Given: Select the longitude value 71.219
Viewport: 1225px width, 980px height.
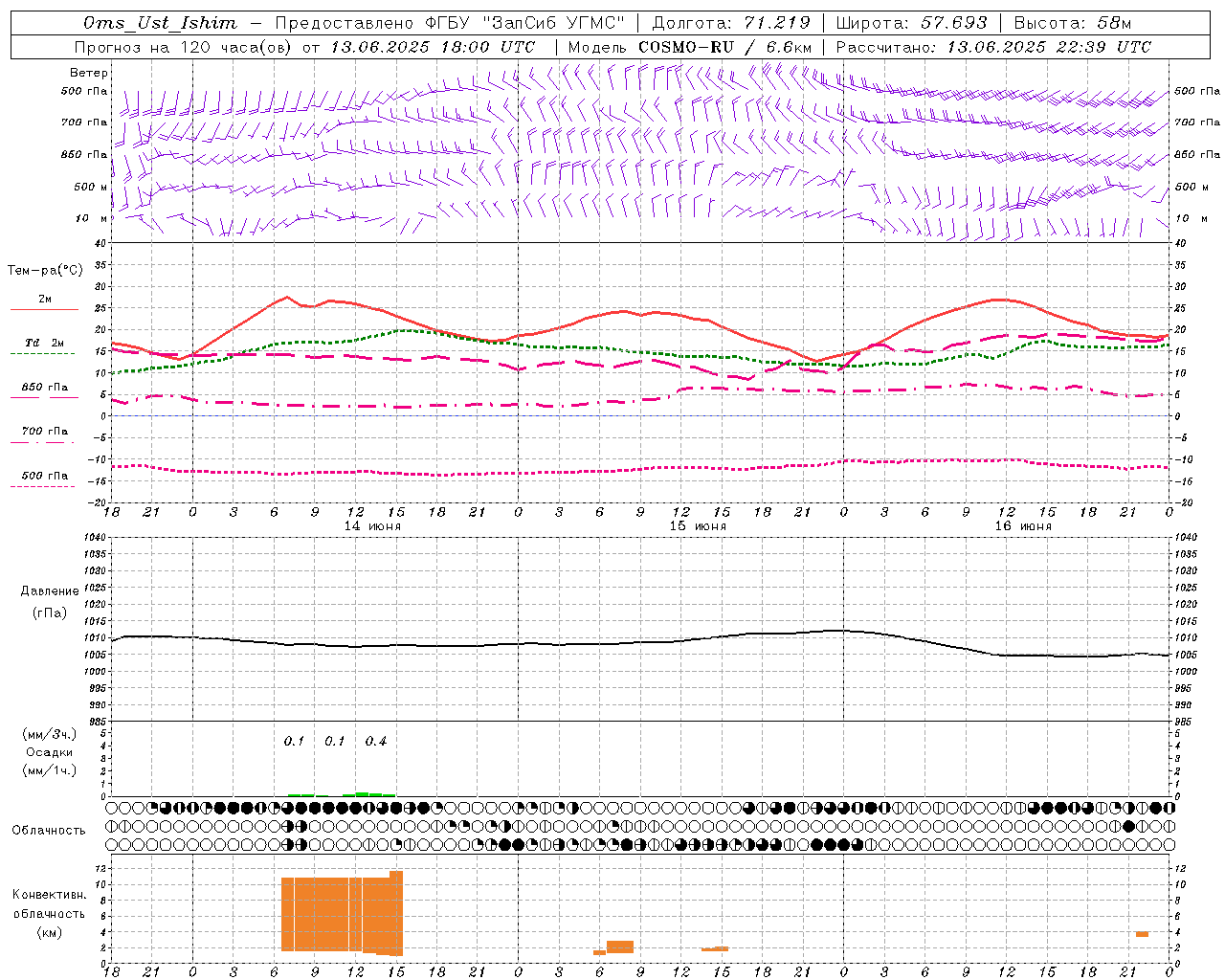Looking at the screenshot, I should click(777, 23).
